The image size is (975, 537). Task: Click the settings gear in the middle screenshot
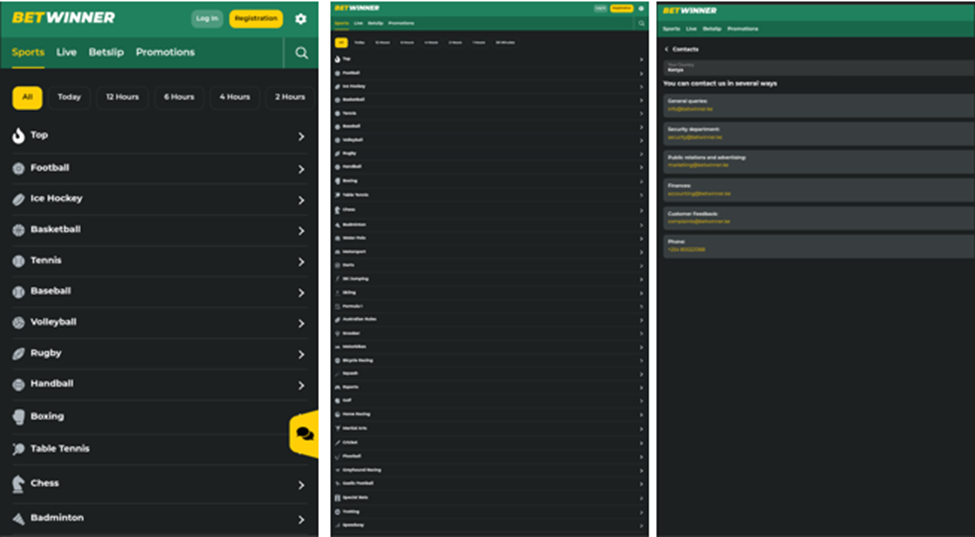641,8
